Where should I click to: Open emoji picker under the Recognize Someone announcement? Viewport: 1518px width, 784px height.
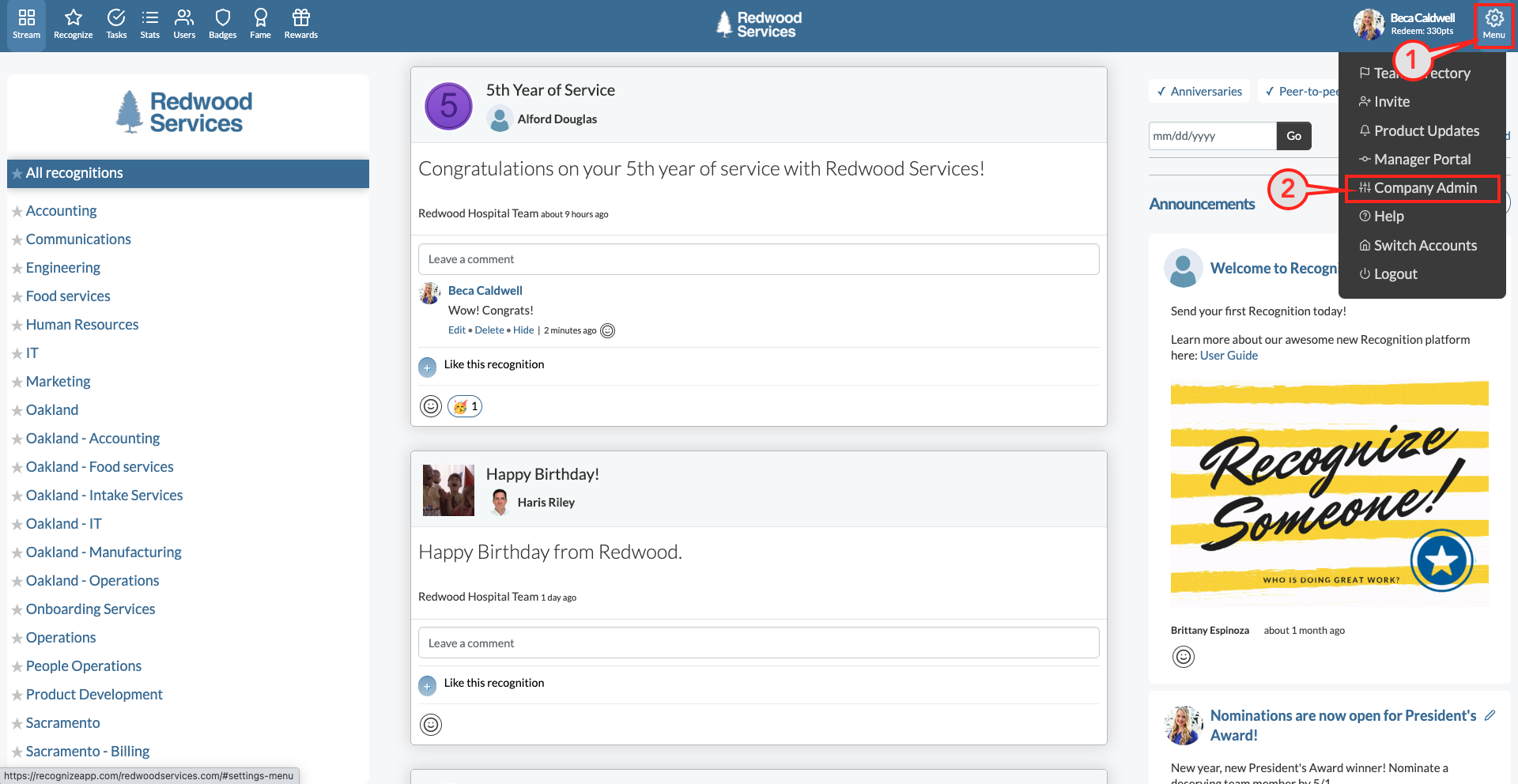point(1184,657)
